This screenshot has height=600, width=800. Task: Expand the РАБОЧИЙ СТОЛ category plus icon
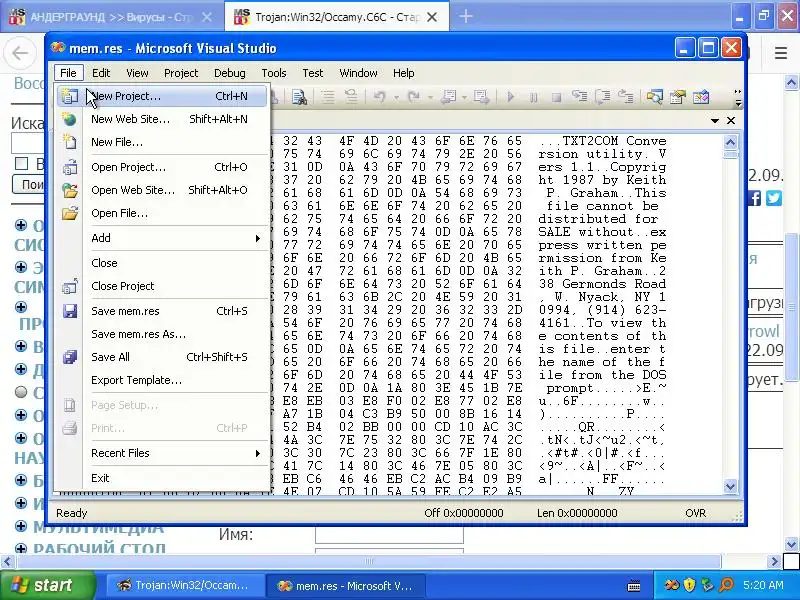pos(21,549)
